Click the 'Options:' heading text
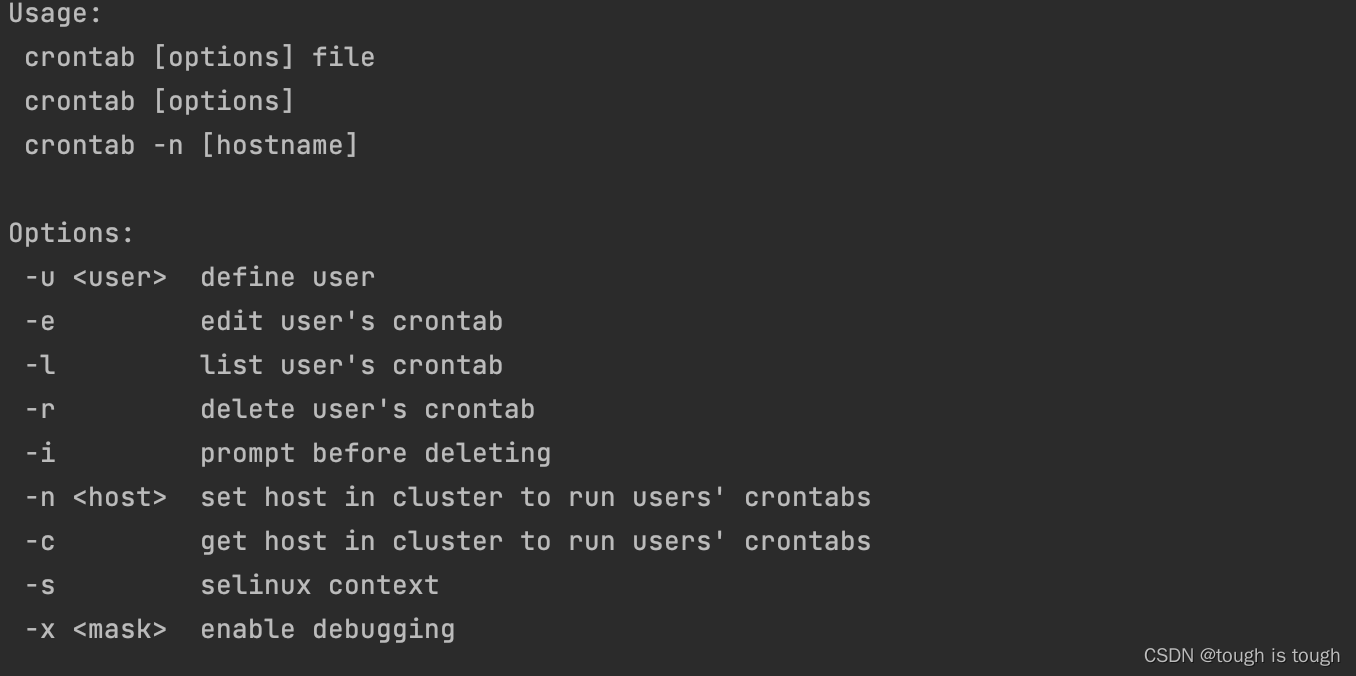The image size is (1356, 676). [71, 233]
